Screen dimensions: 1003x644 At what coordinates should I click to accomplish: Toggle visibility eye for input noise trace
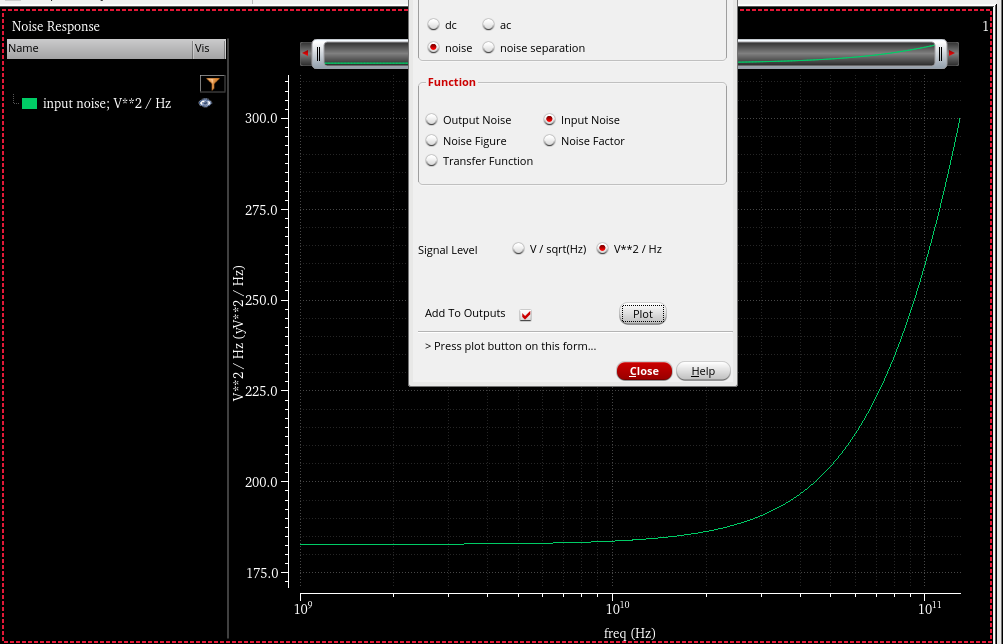click(205, 103)
